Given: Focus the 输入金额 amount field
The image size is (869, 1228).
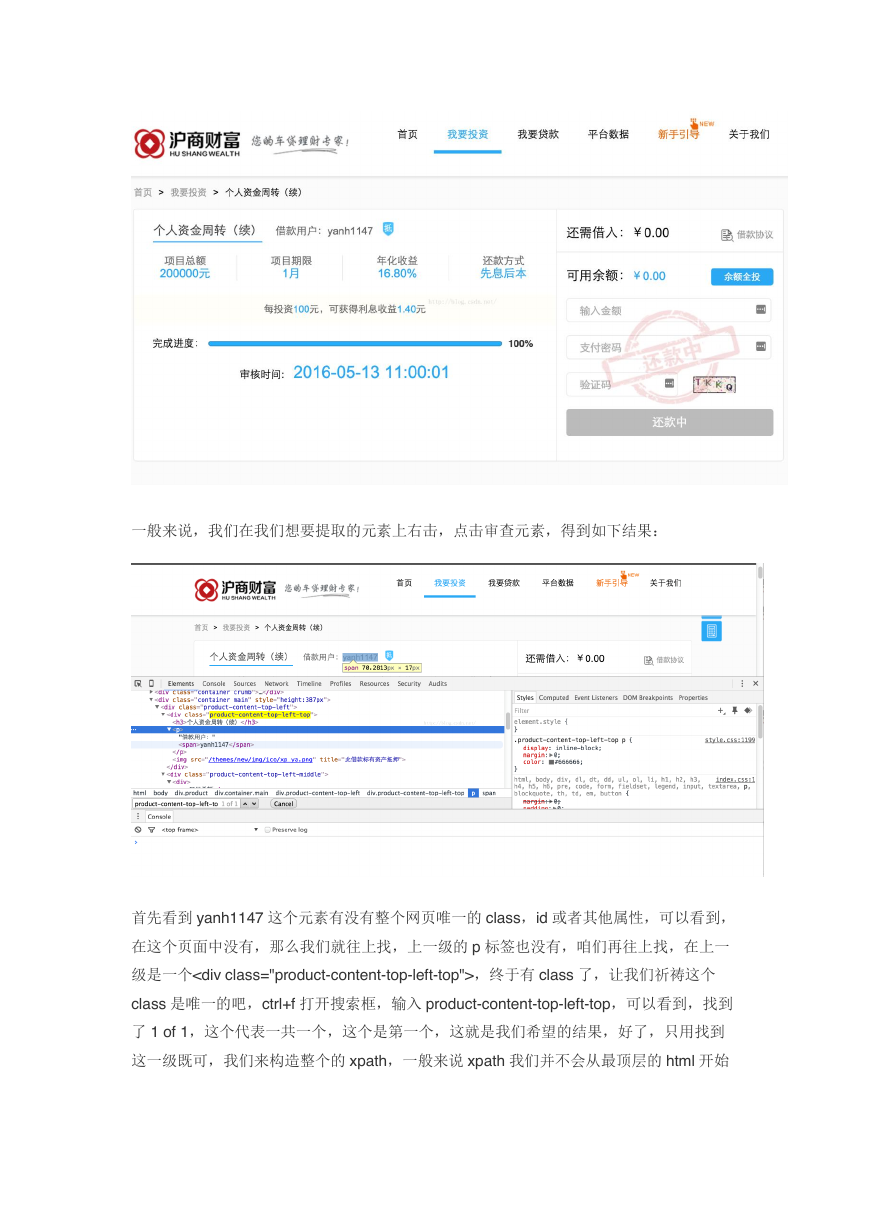Looking at the screenshot, I should tap(669, 311).
